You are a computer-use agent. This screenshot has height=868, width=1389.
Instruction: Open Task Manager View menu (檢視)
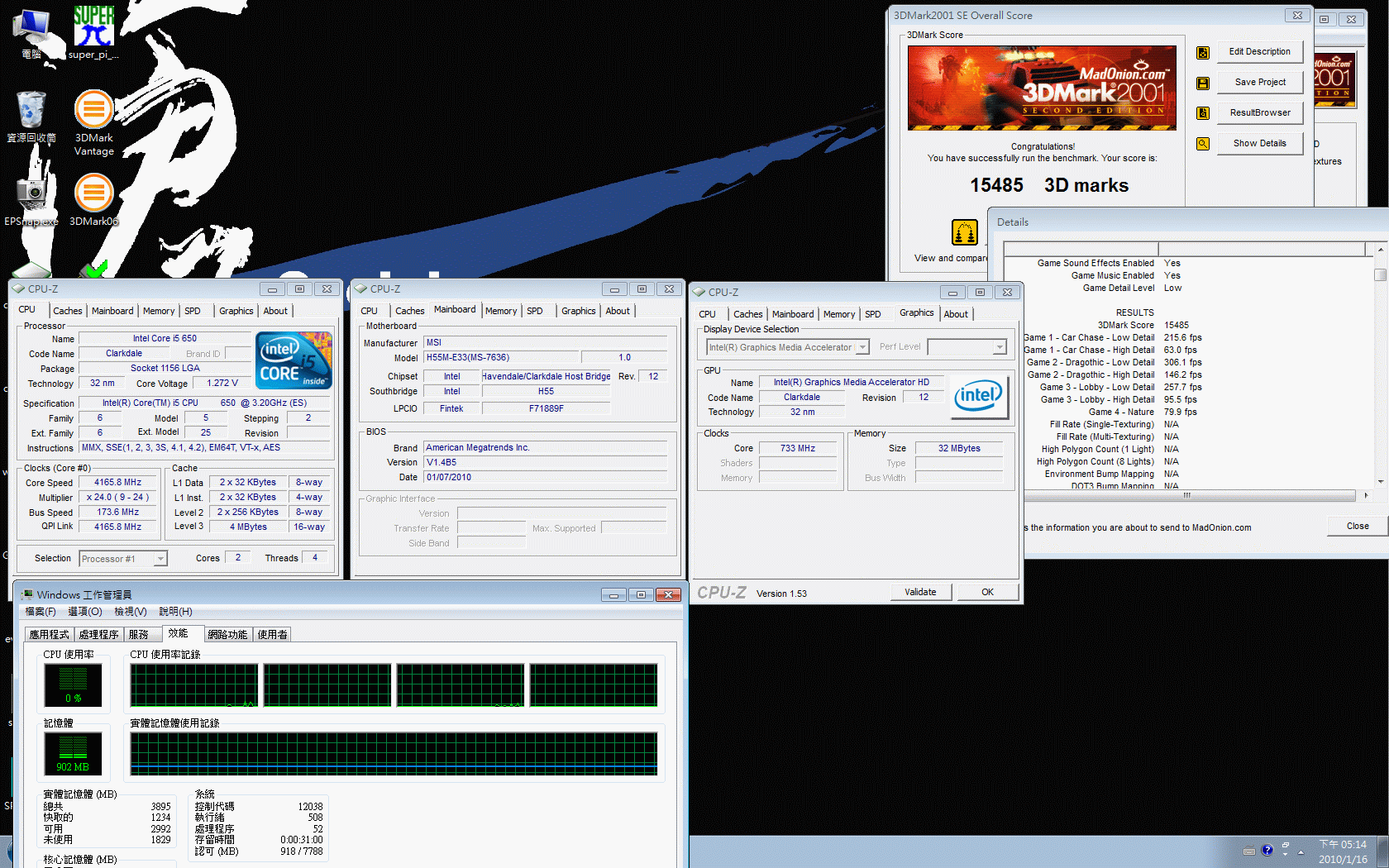tap(131, 612)
